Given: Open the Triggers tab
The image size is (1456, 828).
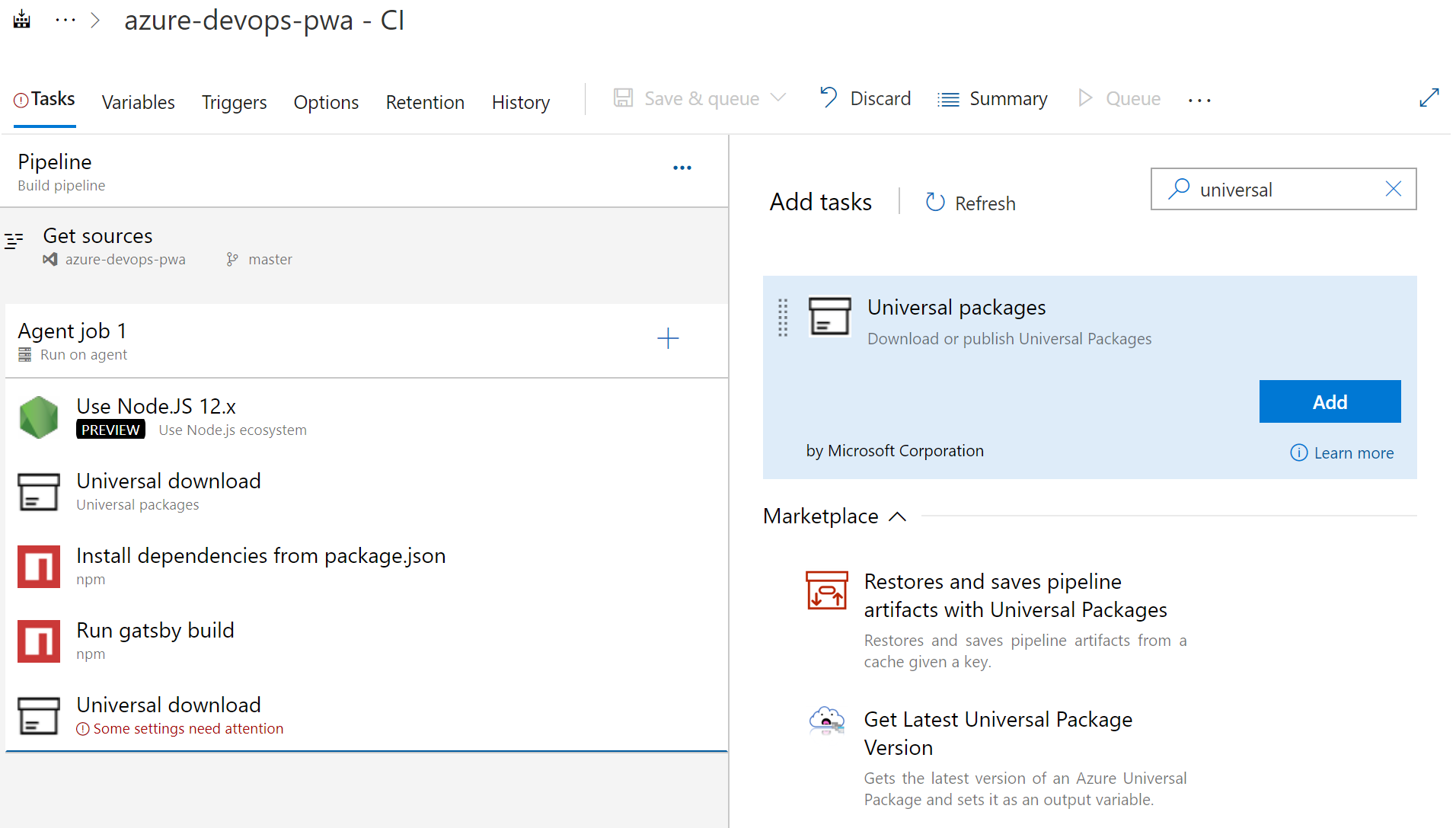Looking at the screenshot, I should point(234,102).
